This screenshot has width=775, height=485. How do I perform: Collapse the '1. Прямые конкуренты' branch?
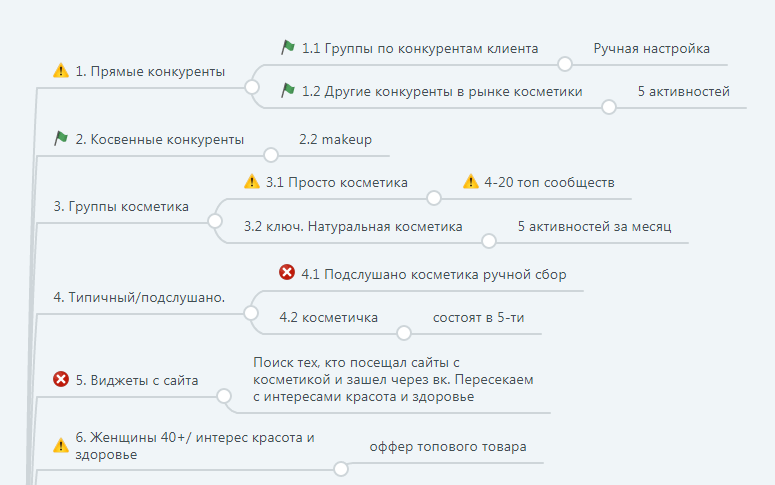pyautogui.click(x=252, y=88)
